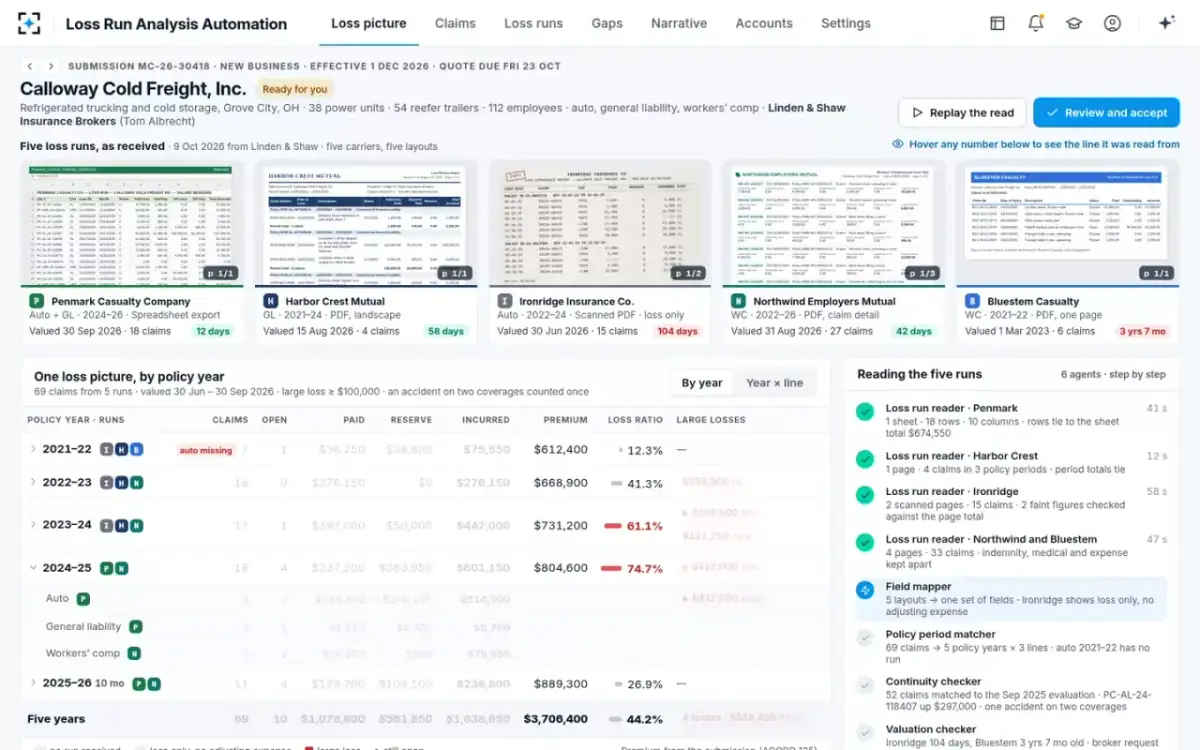The height and width of the screenshot is (750, 1200).
Task: Open the Gaps tab
Action: click(x=607, y=23)
